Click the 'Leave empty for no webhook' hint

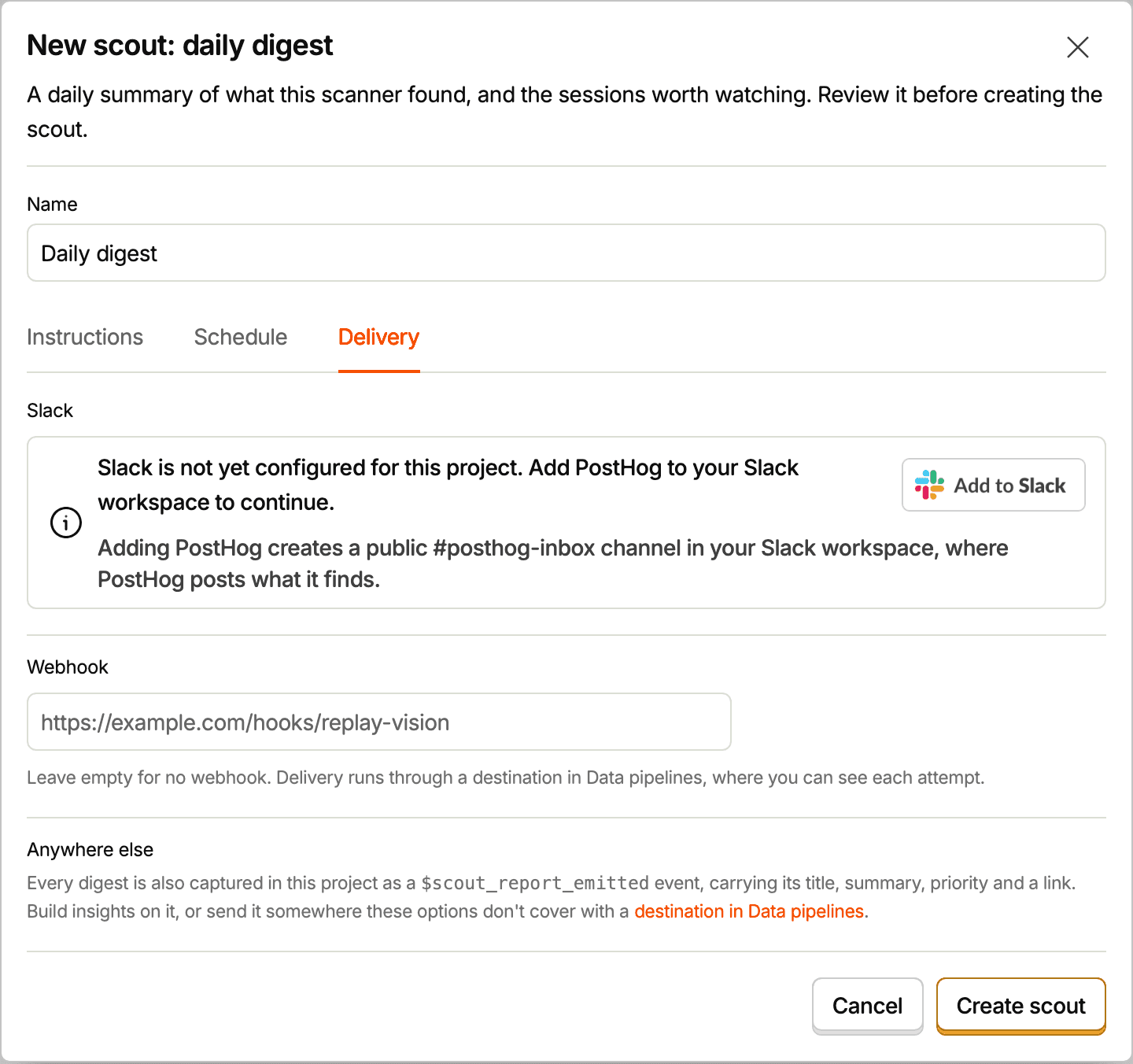pyautogui.click(x=506, y=778)
